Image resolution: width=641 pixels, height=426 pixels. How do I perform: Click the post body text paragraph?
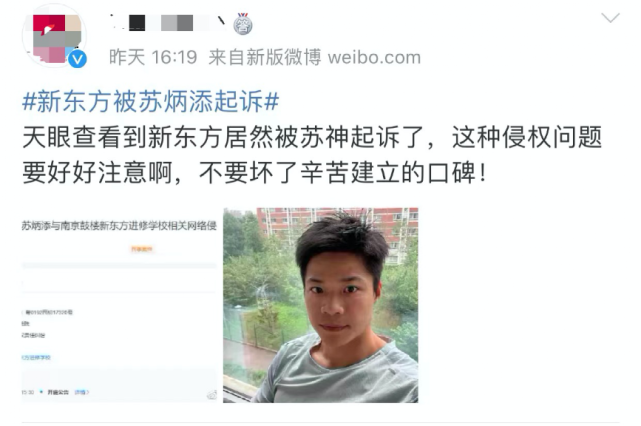tap(312, 155)
